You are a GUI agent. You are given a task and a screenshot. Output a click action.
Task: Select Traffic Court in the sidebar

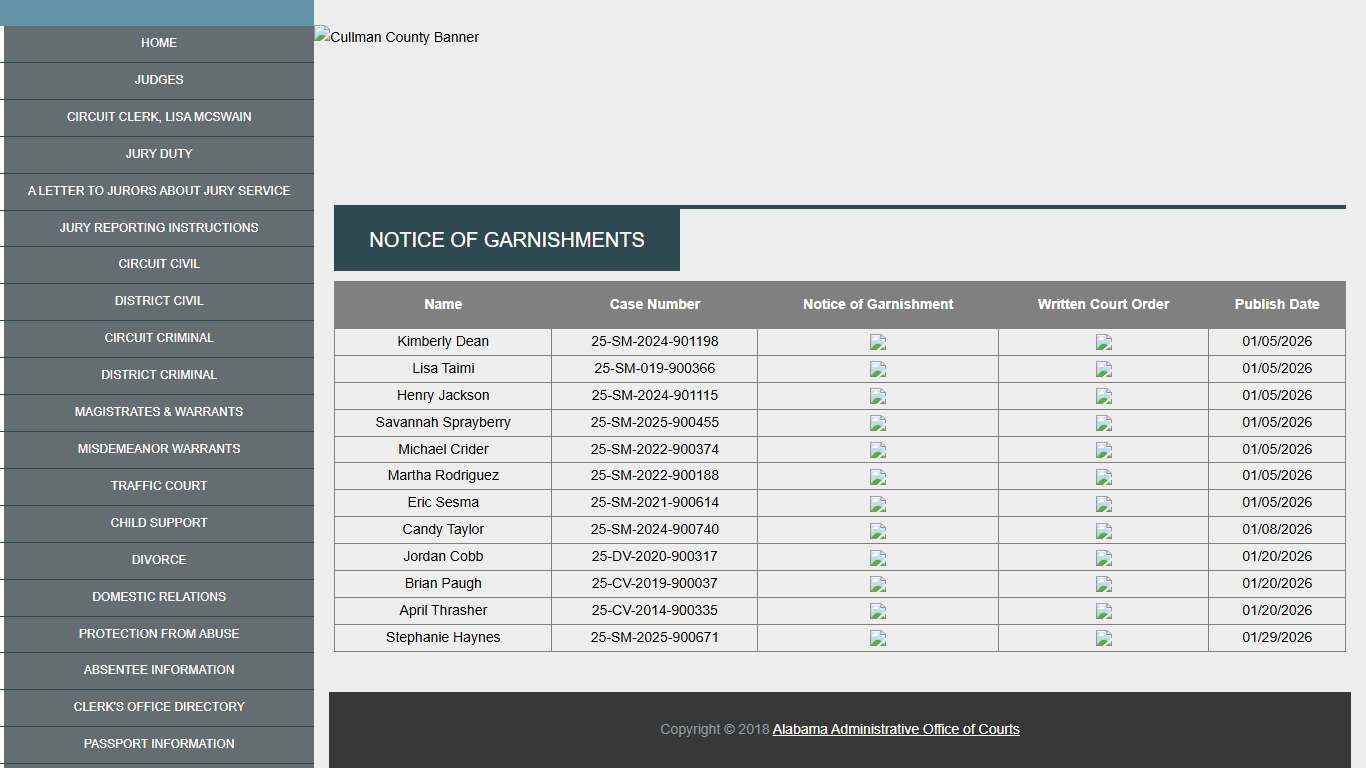(159, 486)
